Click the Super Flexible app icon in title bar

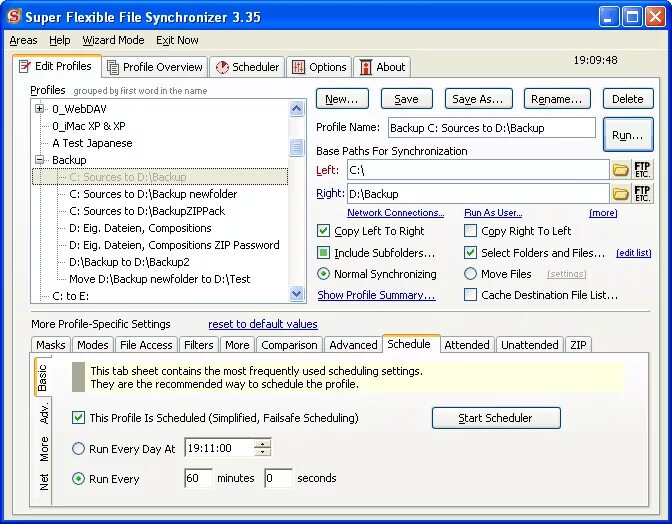(x=14, y=16)
